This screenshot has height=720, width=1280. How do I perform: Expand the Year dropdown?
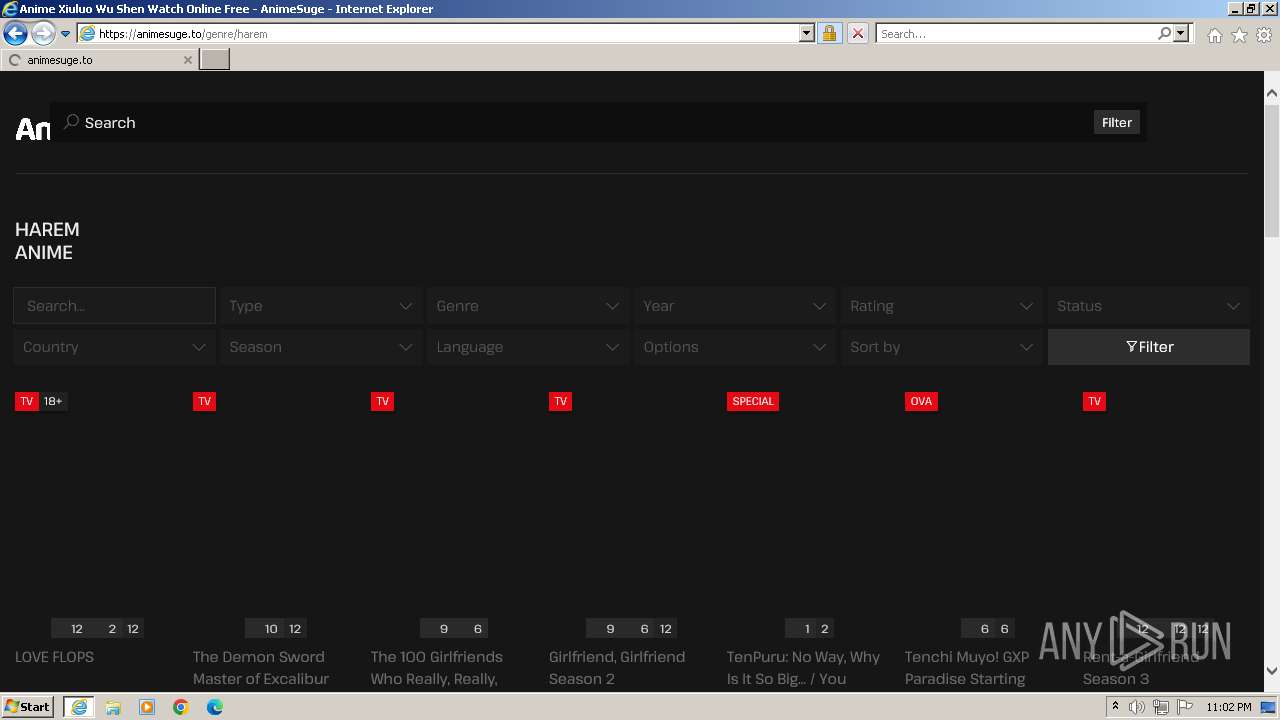(735, 306)
